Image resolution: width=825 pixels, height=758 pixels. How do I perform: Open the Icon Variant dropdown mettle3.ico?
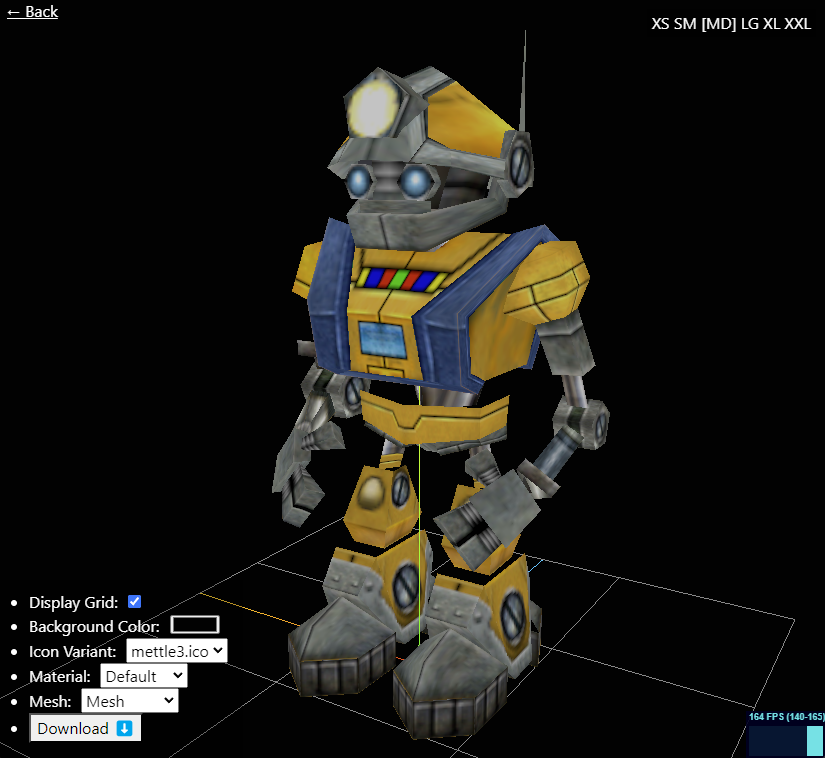(x=177, y=651)
